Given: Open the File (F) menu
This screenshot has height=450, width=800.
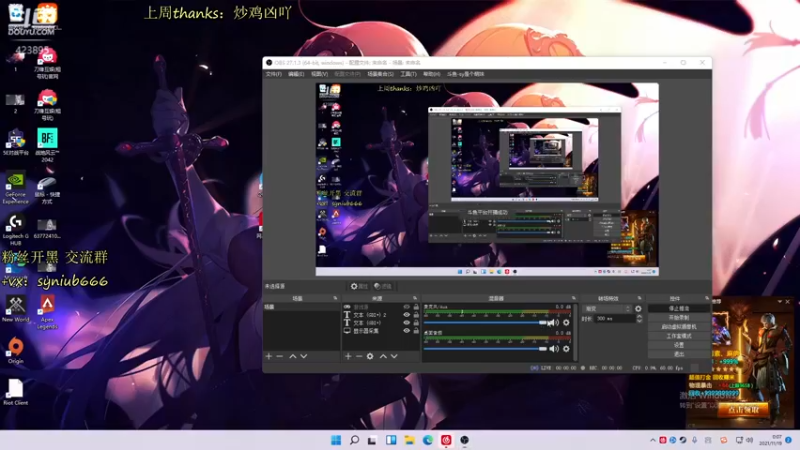Looking at the screenshot, I should tap(273, 74).
